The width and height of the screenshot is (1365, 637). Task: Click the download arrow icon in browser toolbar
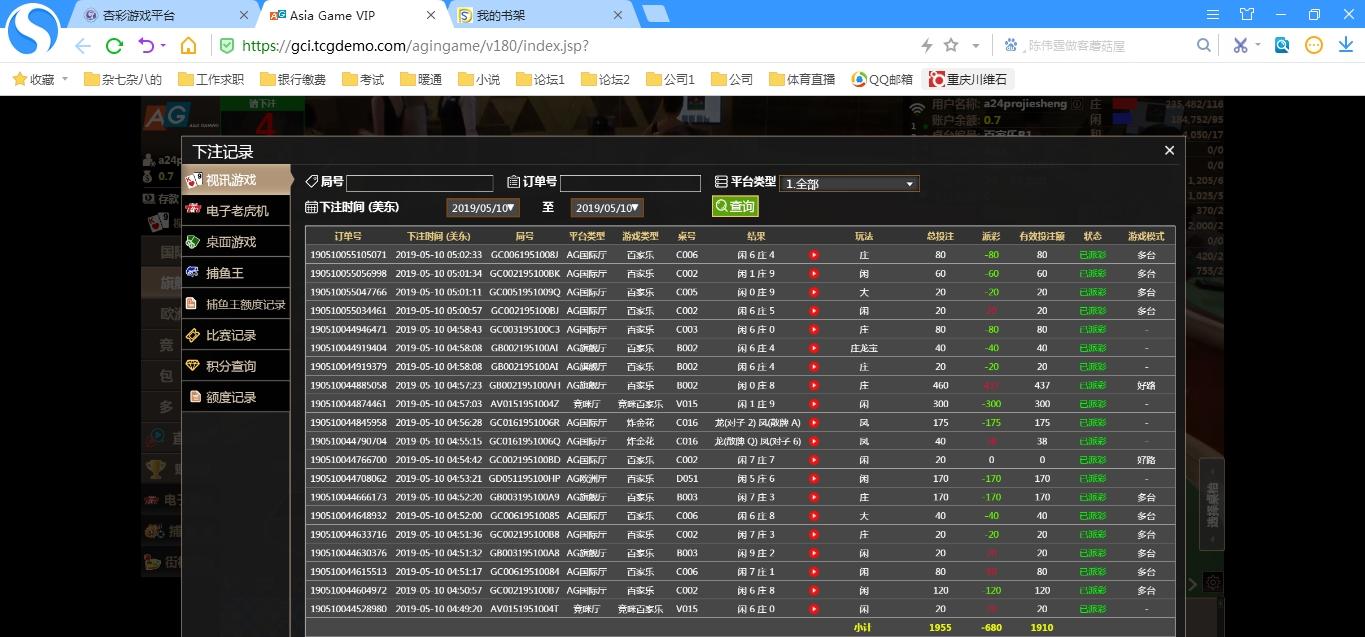pos(1345,46)
